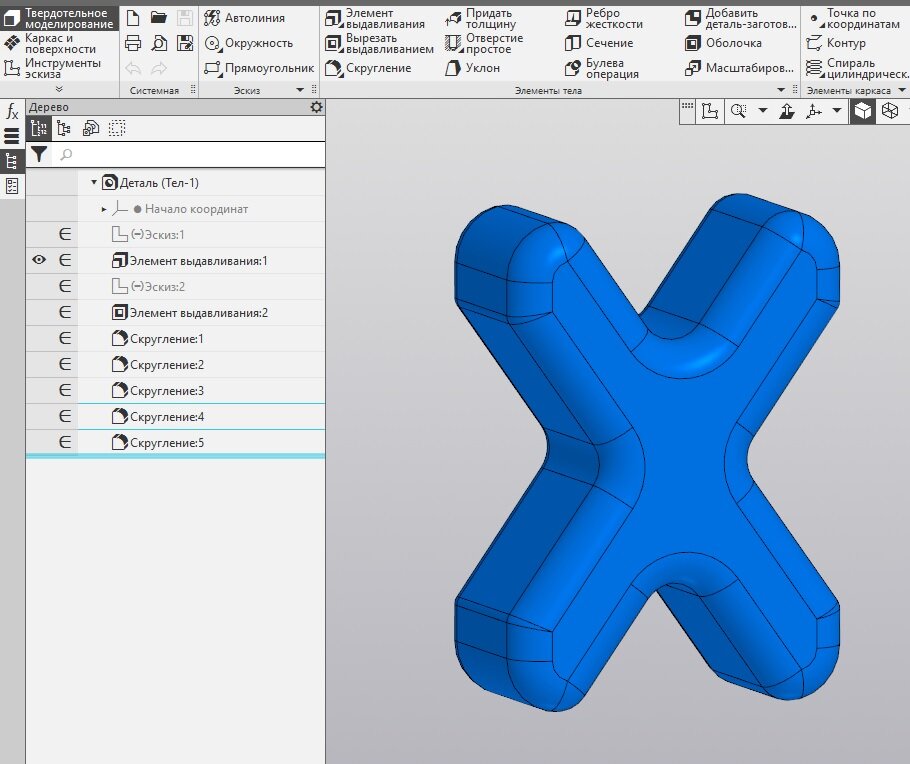The width and height of the screenshot is (910, 764).
Task: Choose Добавить деталь-заготовку command
Action: (x=741, y=19)
